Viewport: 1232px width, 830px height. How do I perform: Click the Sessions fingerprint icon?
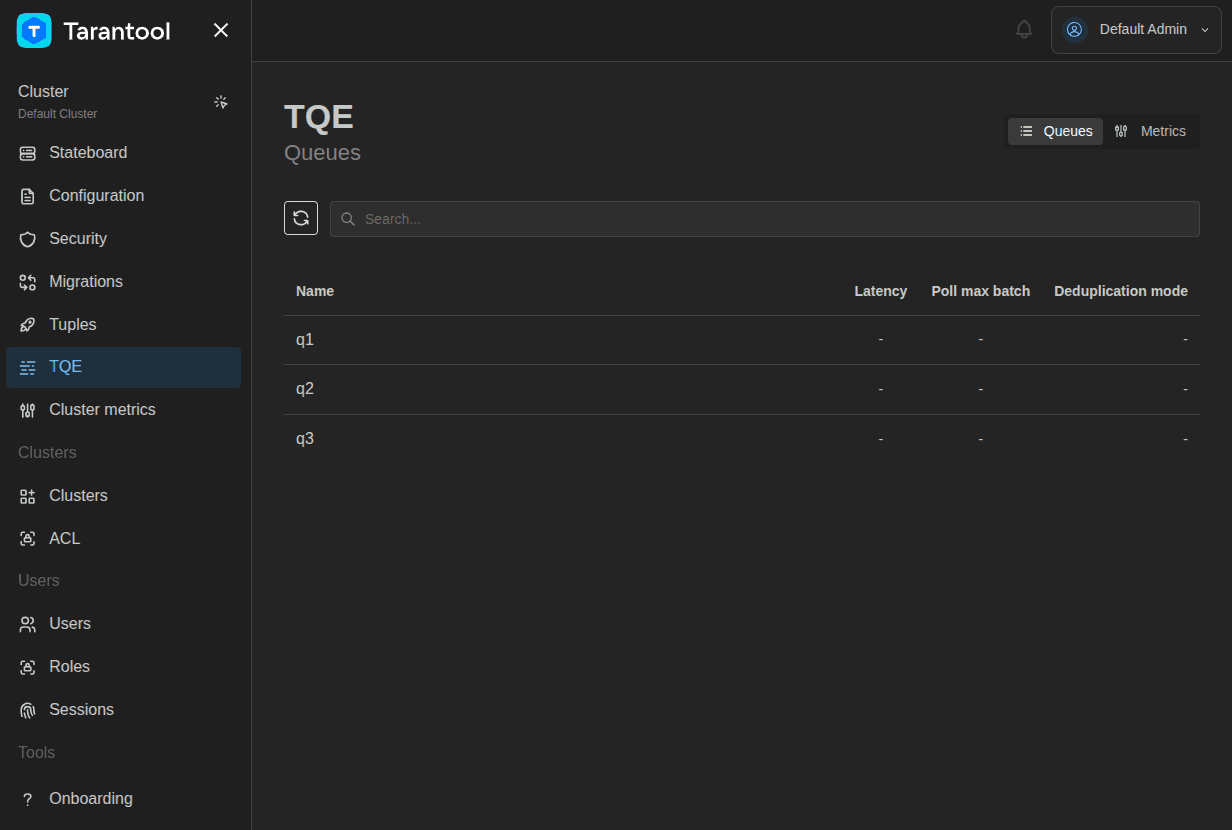tap(28, 710)
